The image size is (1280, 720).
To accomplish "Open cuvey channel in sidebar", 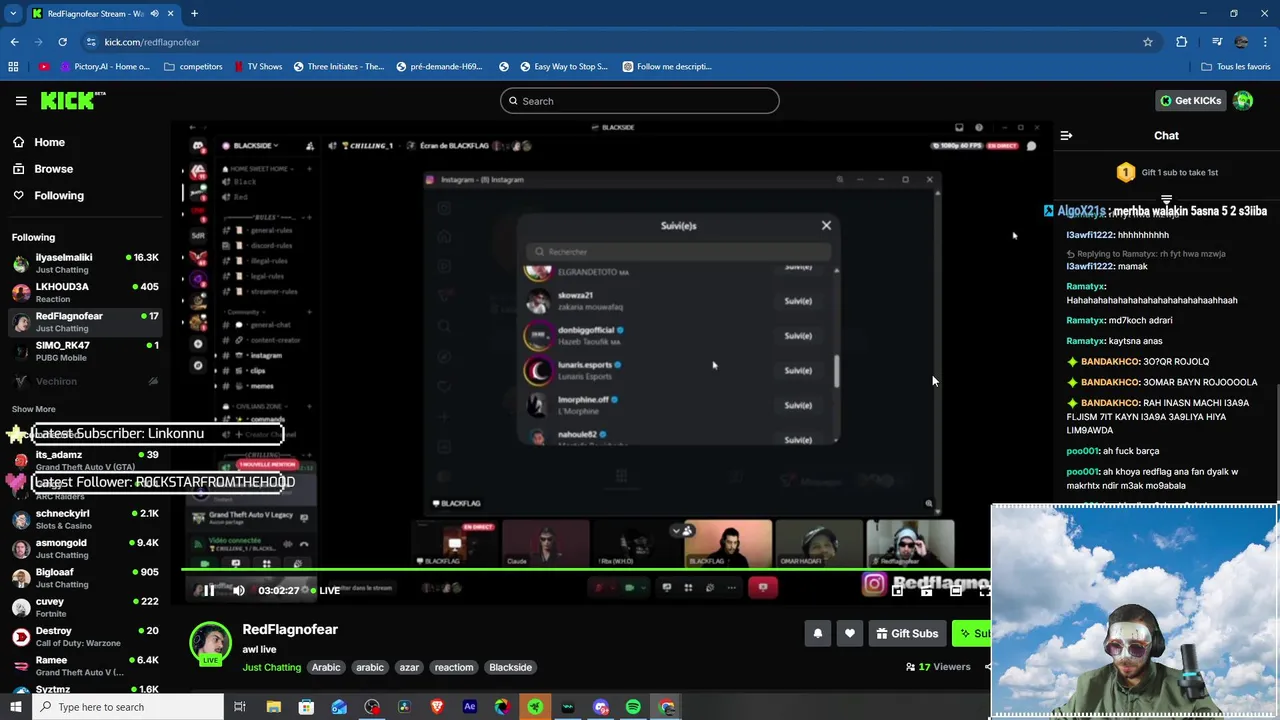I will coord(85,607).
